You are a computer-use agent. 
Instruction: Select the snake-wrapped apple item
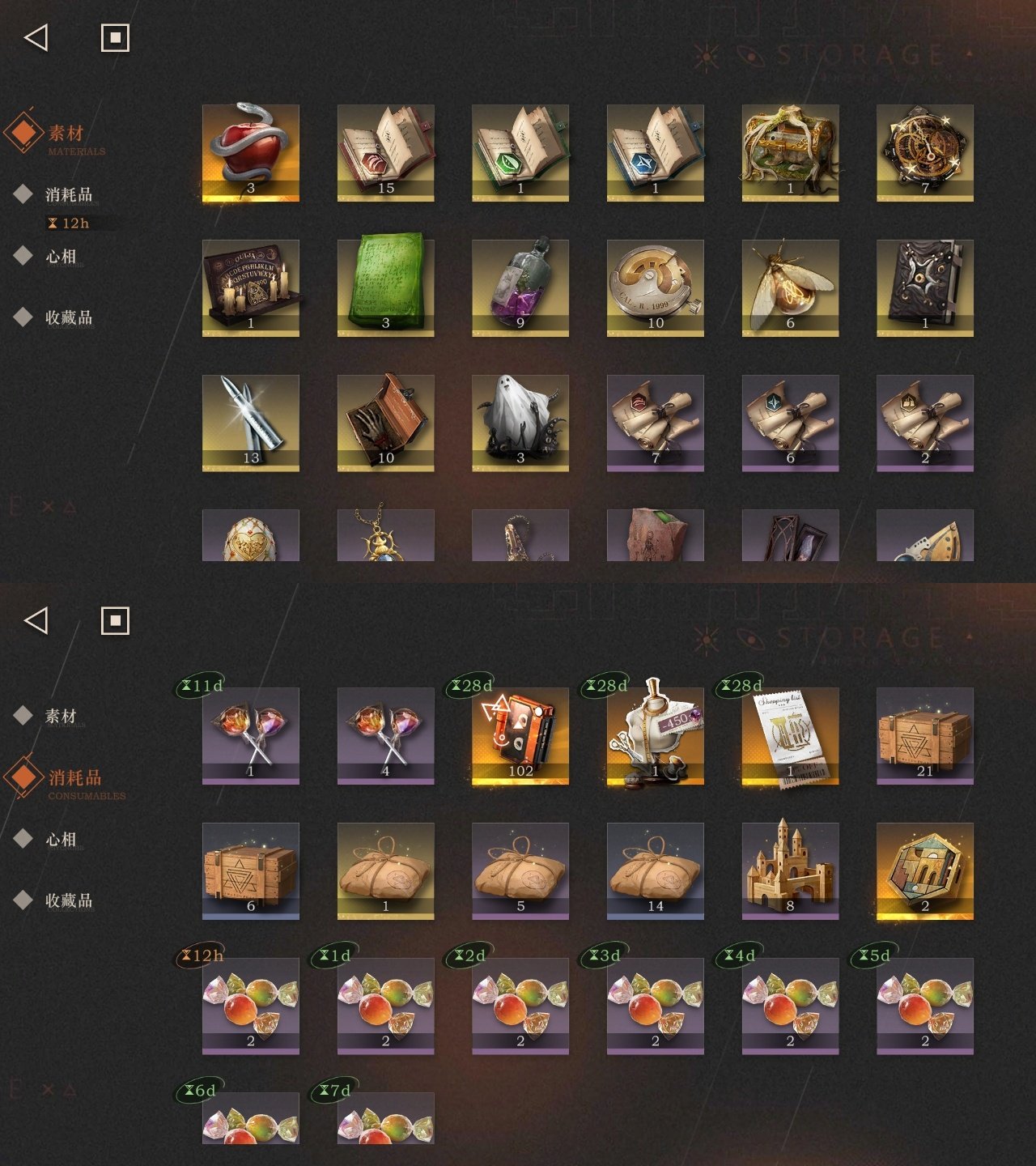(251, 152)
